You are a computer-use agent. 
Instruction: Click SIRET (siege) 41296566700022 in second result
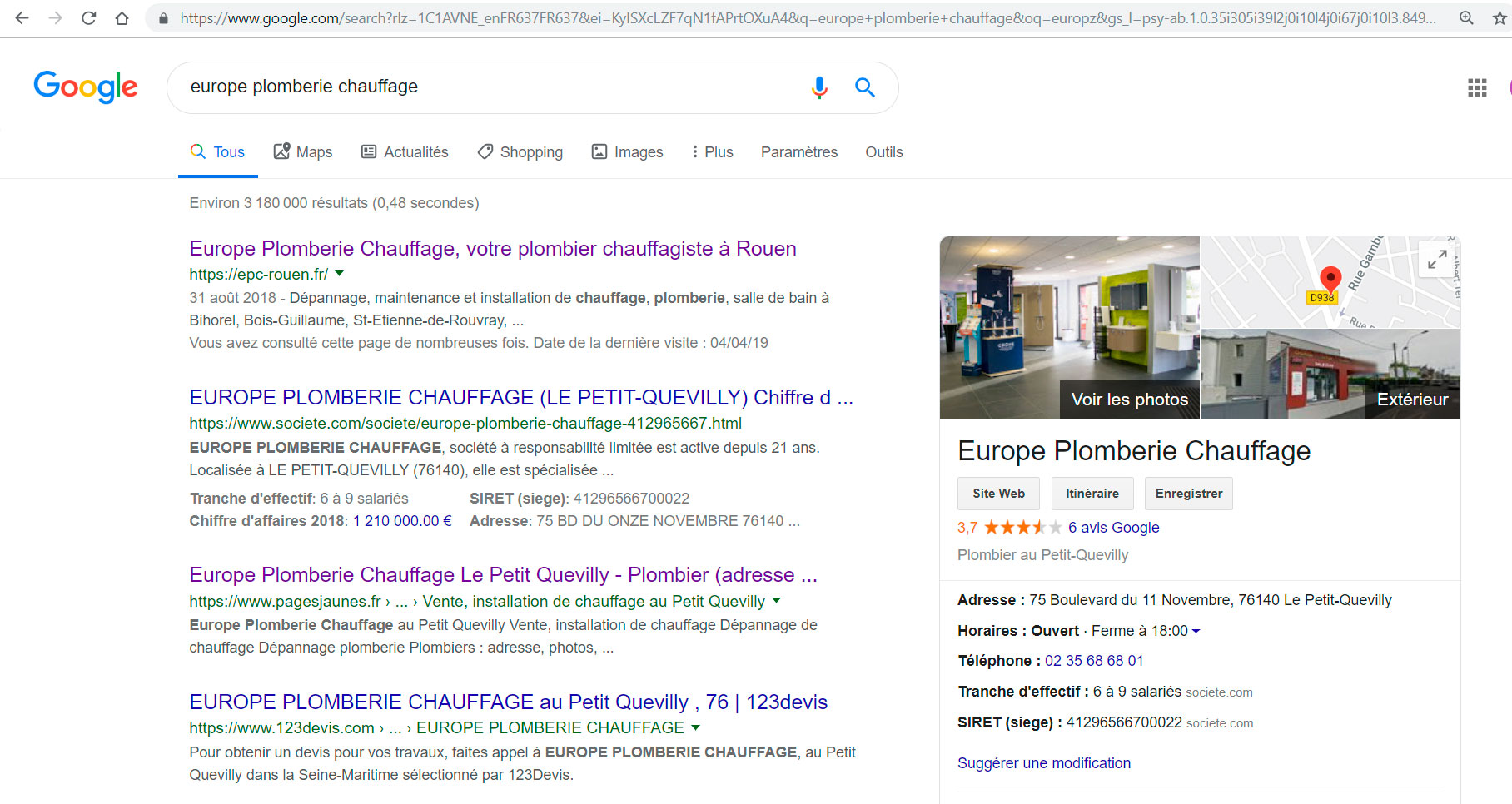point(579,498)
